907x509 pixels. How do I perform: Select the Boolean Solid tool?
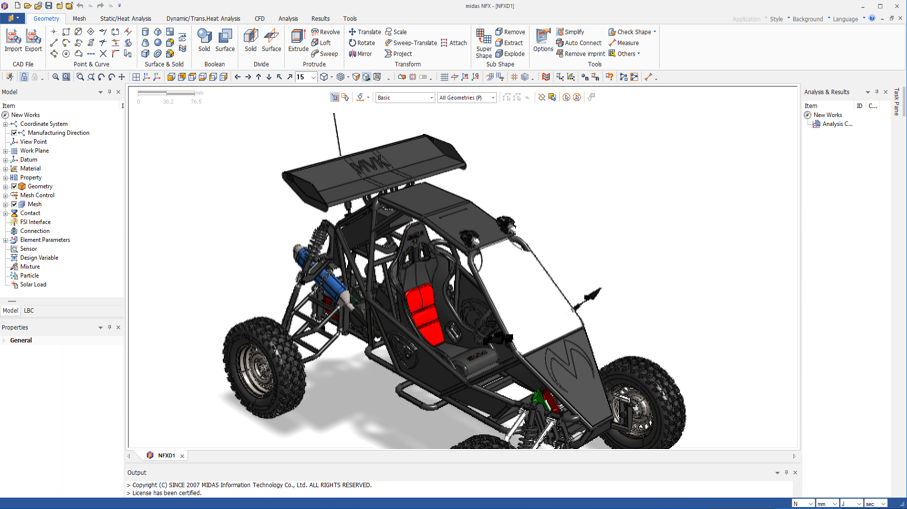click(204, 40)
